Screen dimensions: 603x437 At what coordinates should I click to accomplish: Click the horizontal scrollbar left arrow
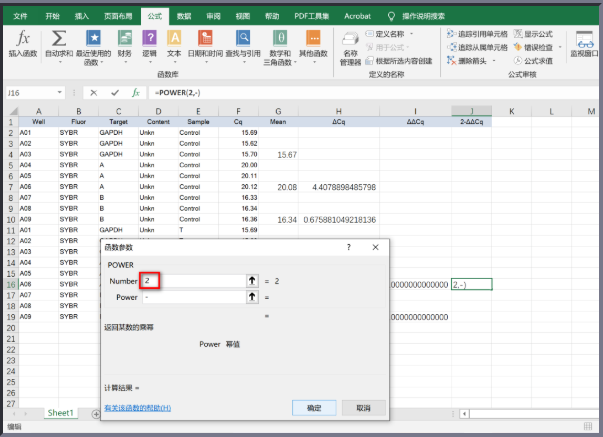point(465,414)
